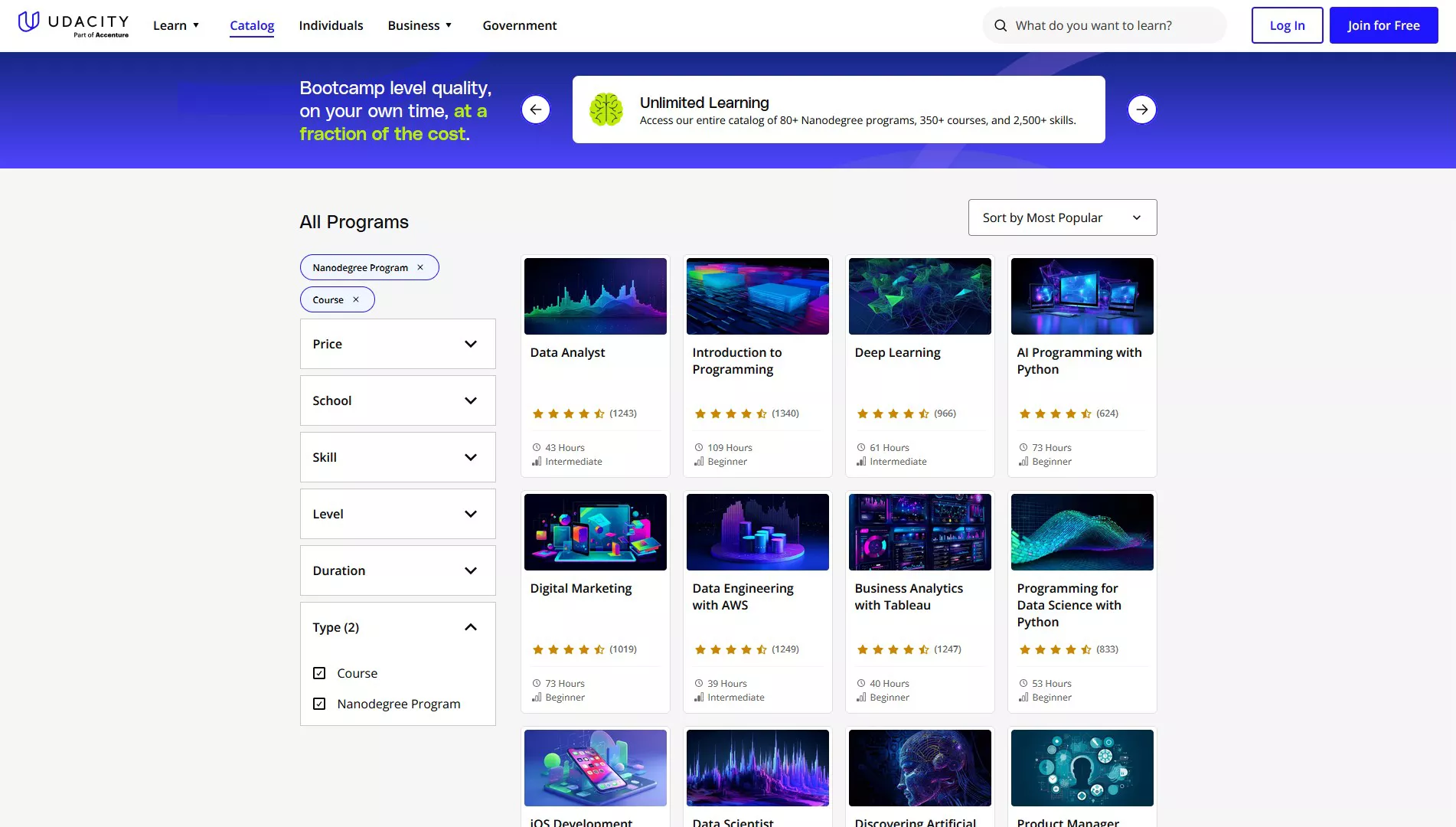Remove the Nanodegree Program filter chip
Image resolution: width=1456 pixels, height=827 pixels.
(420, 267)
